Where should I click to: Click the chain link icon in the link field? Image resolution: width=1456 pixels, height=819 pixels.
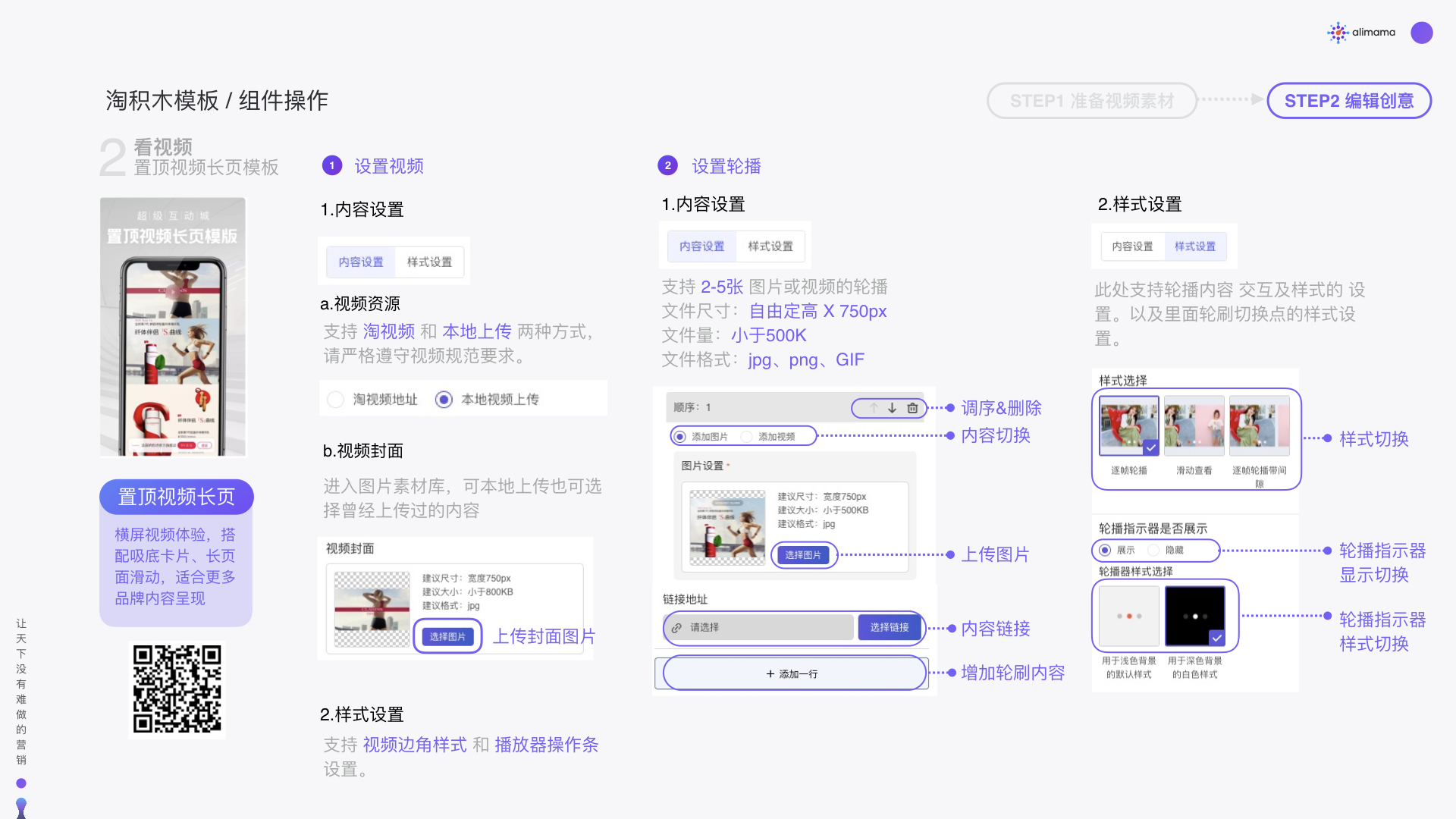(676, 628)
